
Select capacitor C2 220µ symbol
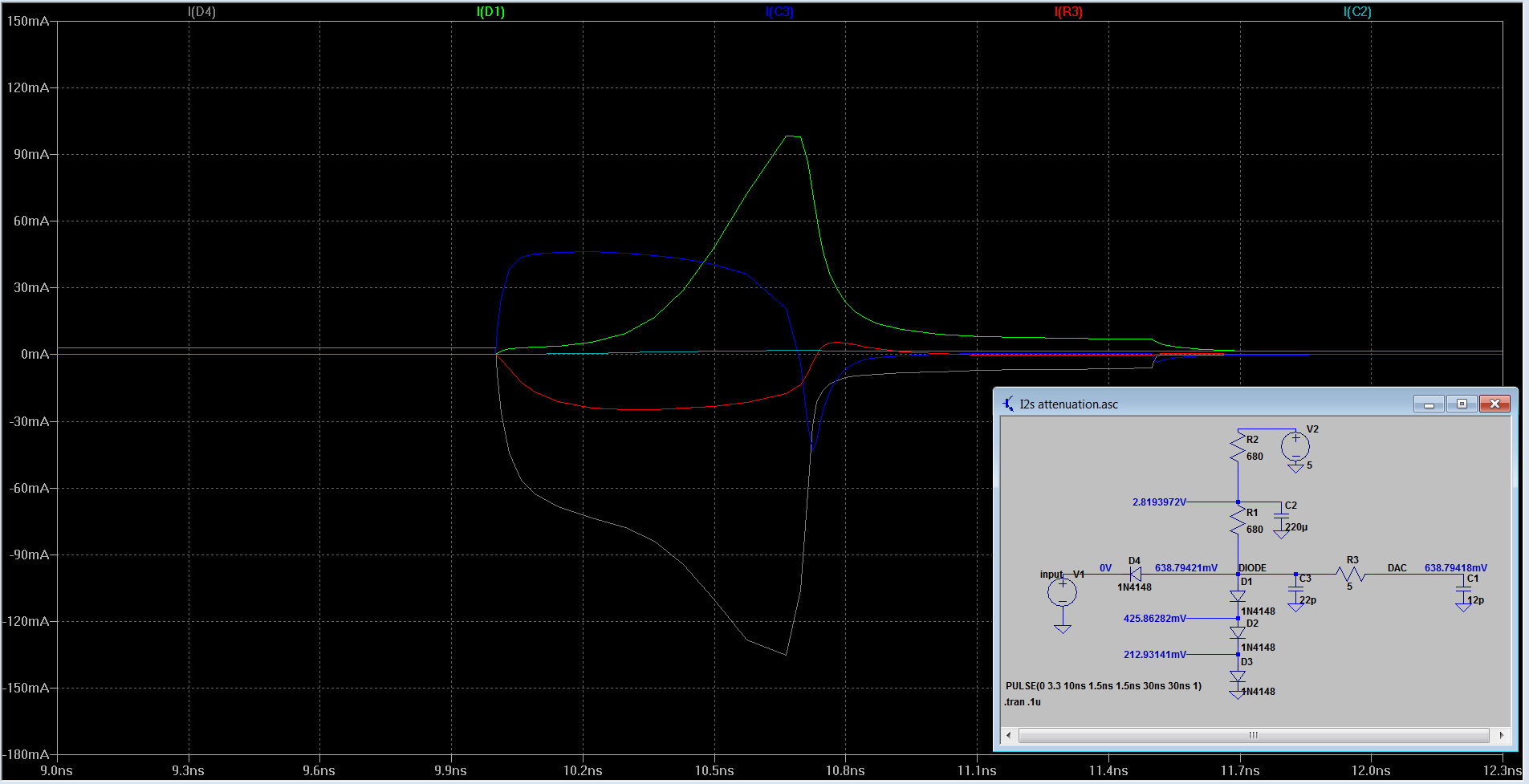[1281, 518]
